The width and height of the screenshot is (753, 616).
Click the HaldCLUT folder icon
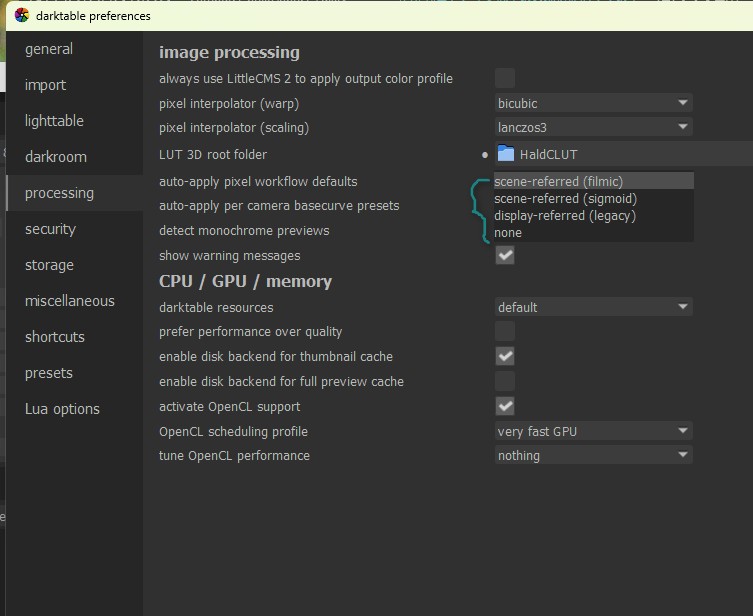505,154
